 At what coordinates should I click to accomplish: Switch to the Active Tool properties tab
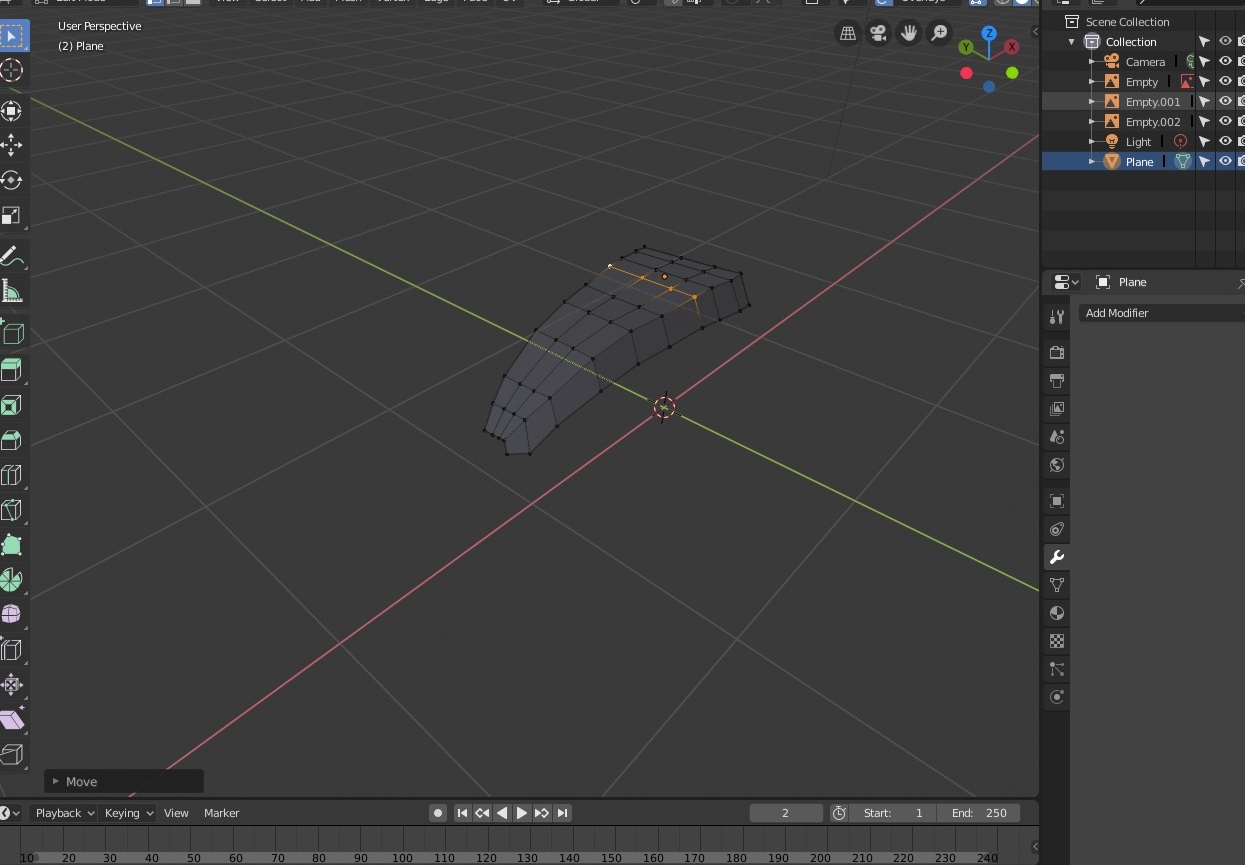(x=1057, y=317)
